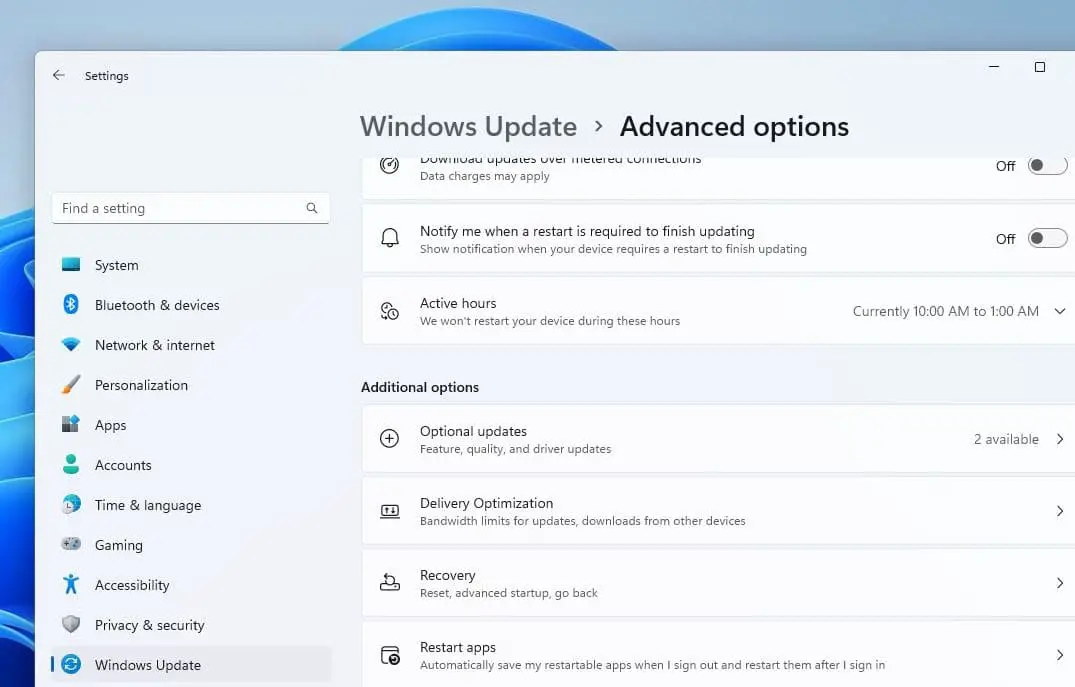Click Windows Update breadcrumb link

tap(468, 127)
